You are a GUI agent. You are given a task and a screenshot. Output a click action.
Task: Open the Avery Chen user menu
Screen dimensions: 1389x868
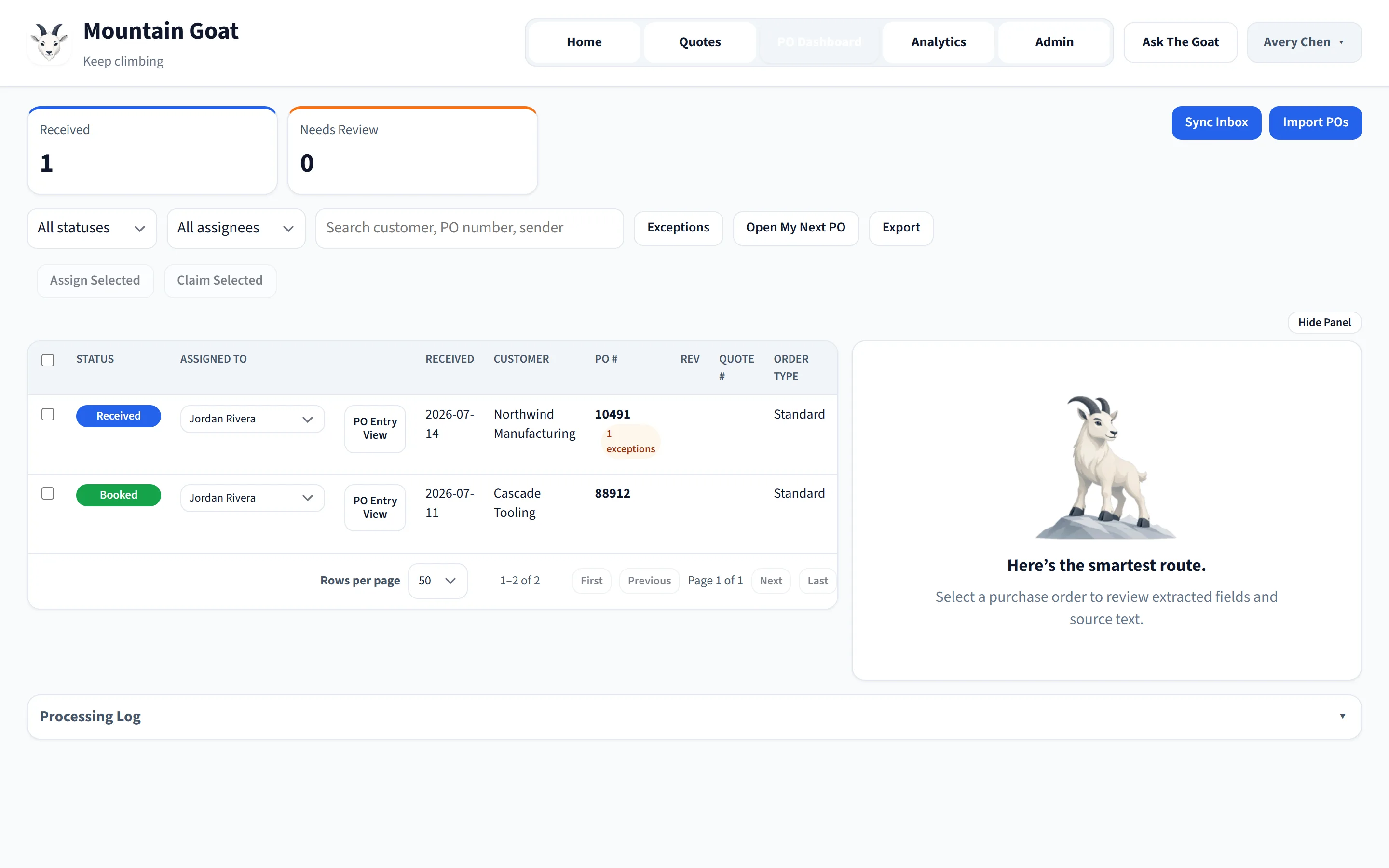1304,42
